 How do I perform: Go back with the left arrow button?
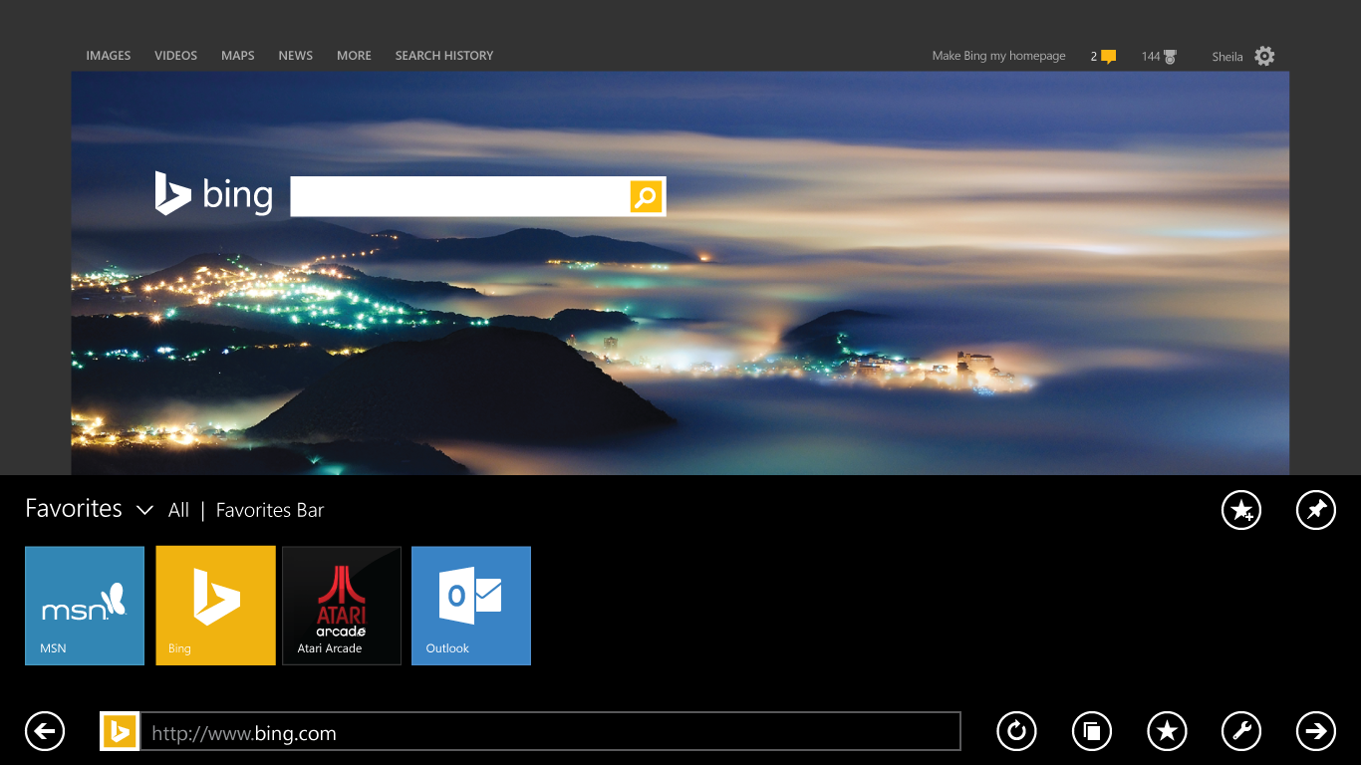point(45,731)
